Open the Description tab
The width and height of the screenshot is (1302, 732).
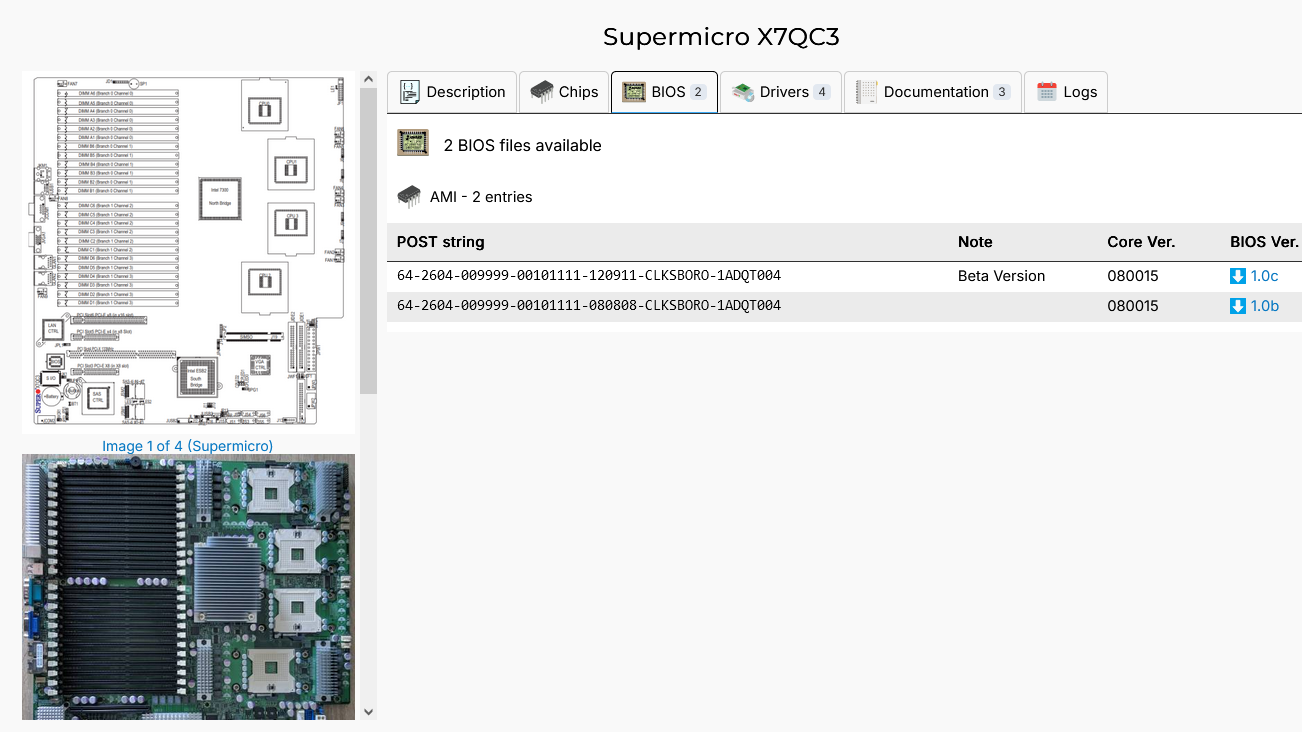pyautogui.click(x=452, y=92)
